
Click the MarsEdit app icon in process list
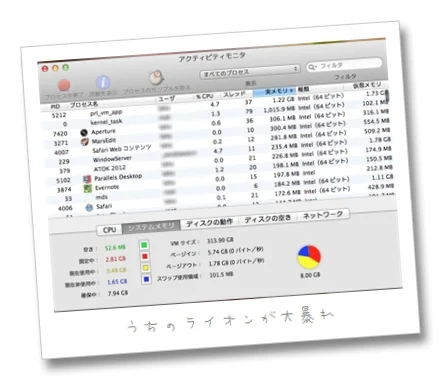[x=85, y=142]
